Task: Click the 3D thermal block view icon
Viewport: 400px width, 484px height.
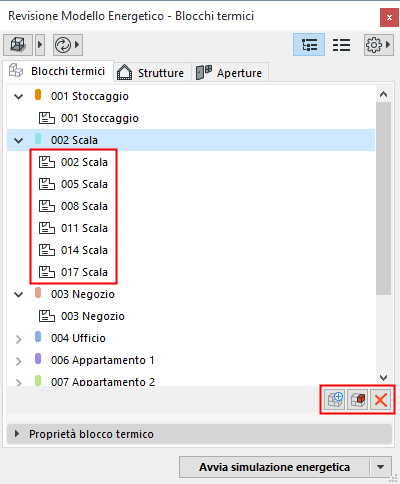Action: (x=18, y=44)
